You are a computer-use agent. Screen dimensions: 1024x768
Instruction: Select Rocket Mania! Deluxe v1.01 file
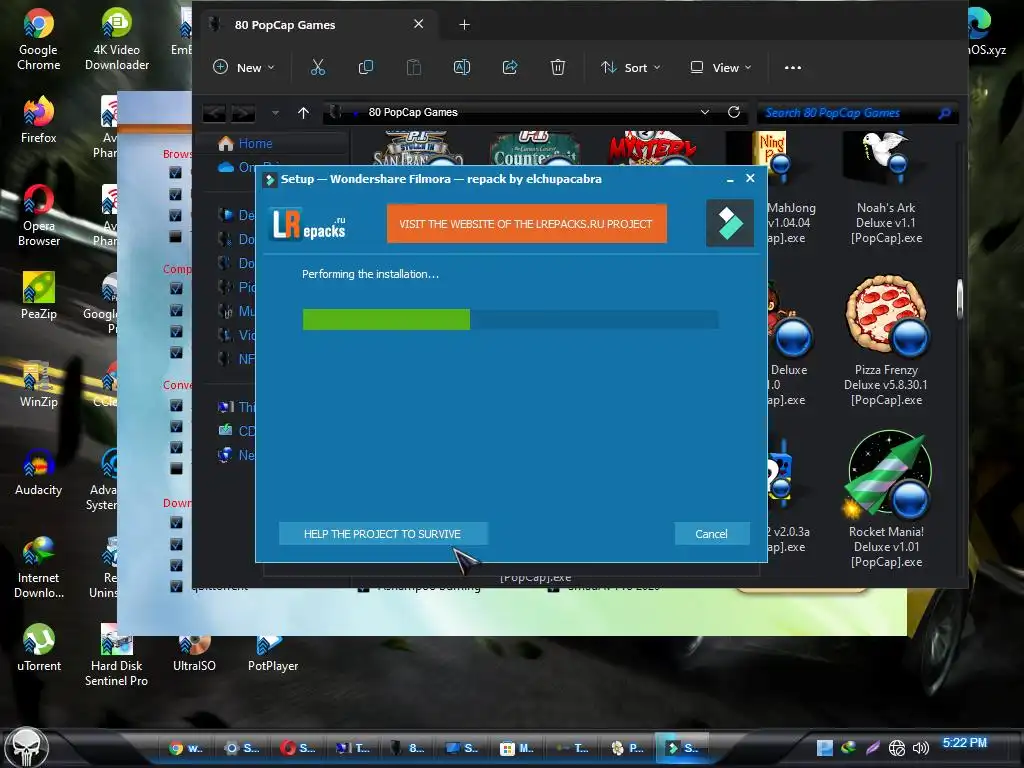pos(886,500)
